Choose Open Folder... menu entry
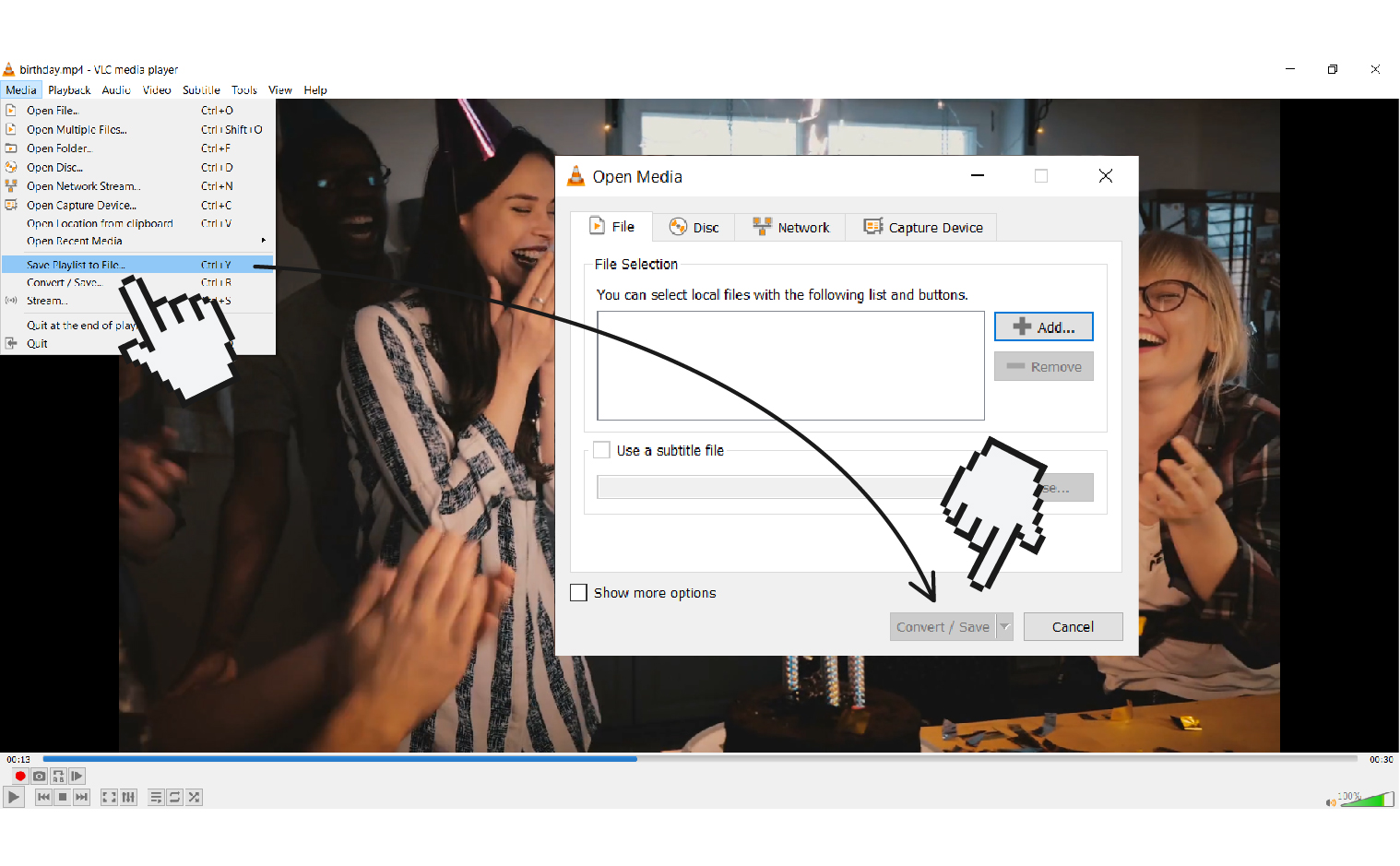 click(x=137, y=148)
